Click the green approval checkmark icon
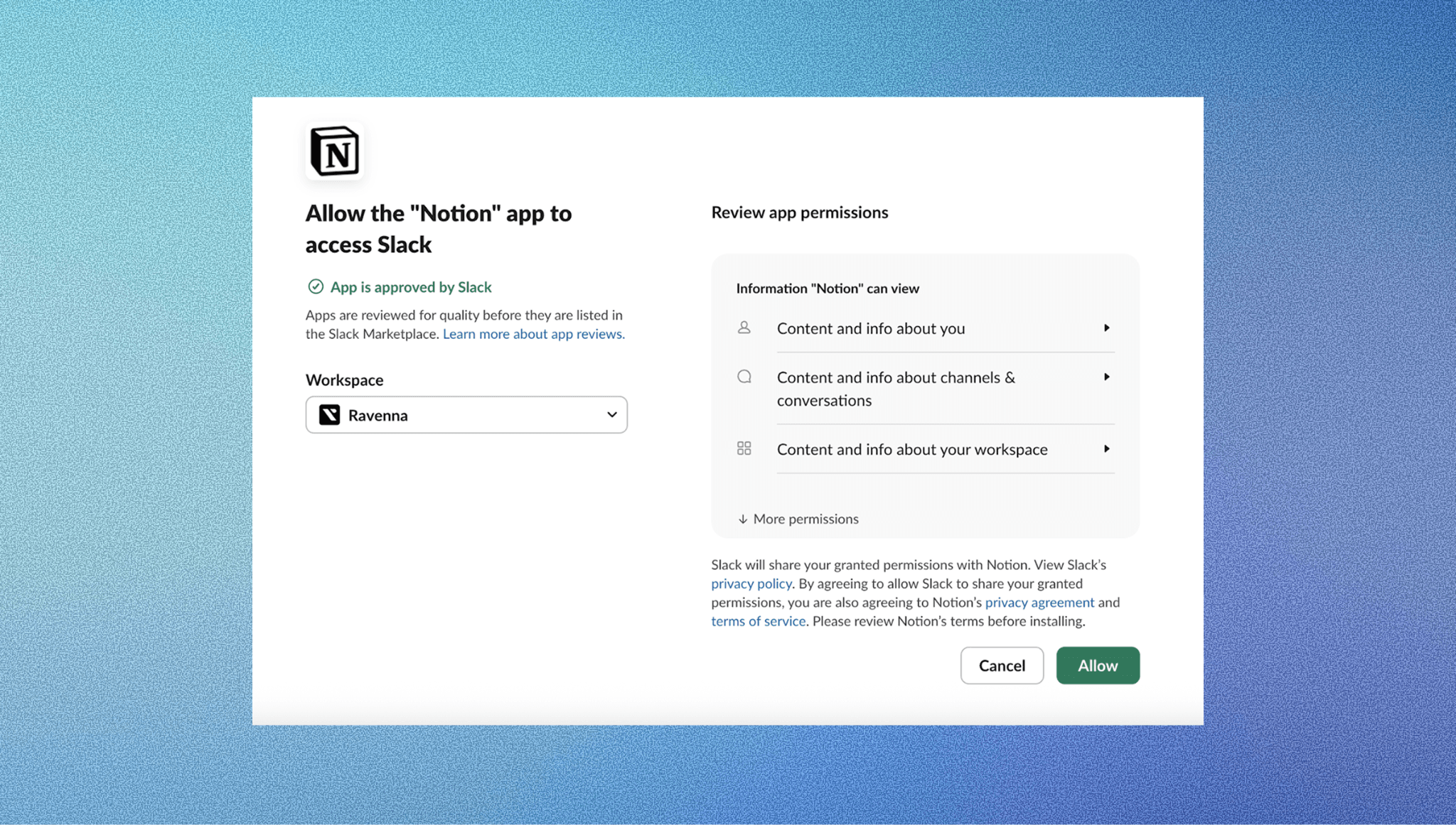Image resolution: width=1456 pixels, height=825 pixels. [x=315, y=286]
